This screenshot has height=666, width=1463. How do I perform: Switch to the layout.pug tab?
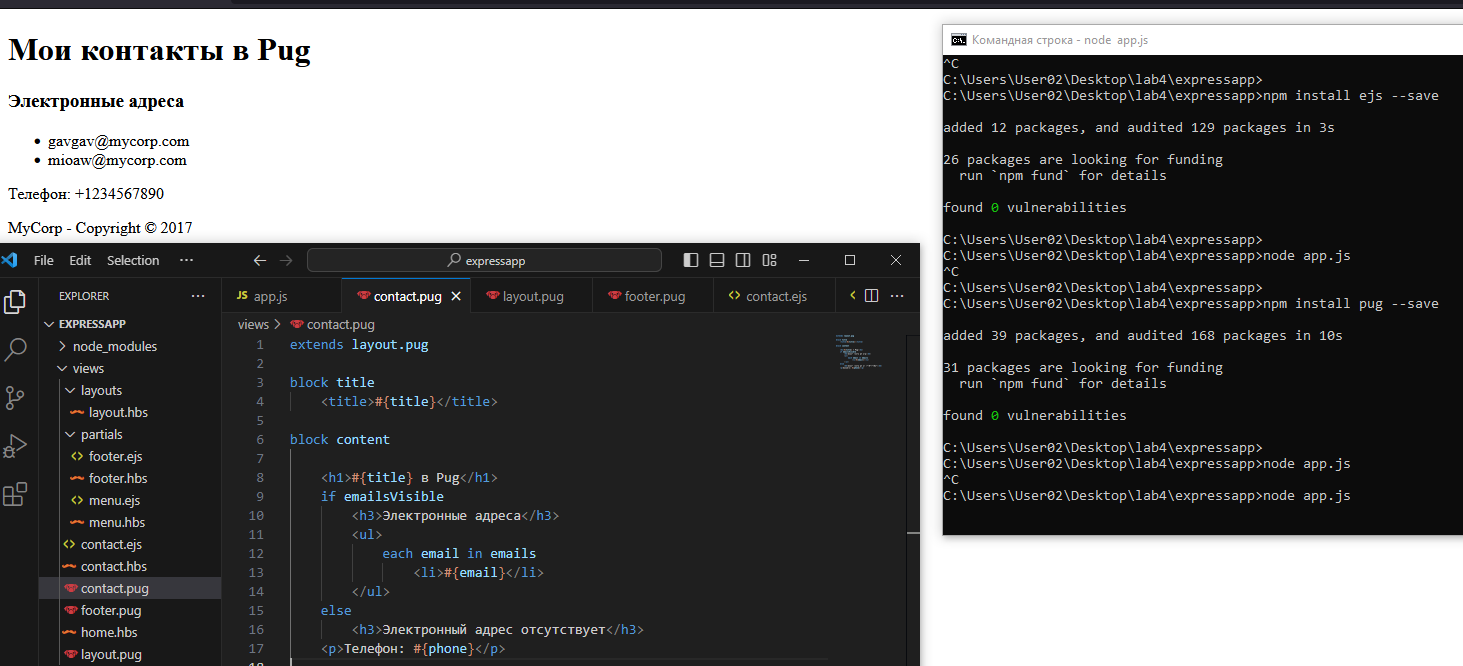(532, 296)
